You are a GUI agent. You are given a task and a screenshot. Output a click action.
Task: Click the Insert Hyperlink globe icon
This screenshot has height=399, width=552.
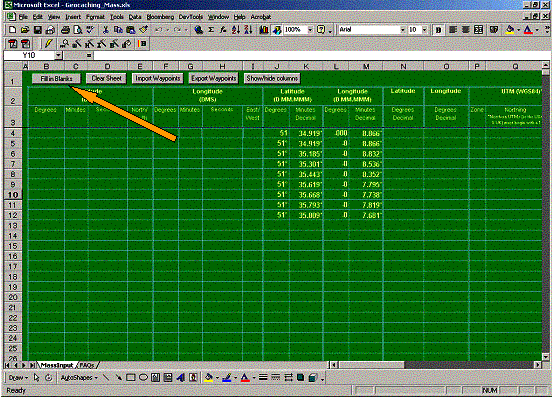198,30
